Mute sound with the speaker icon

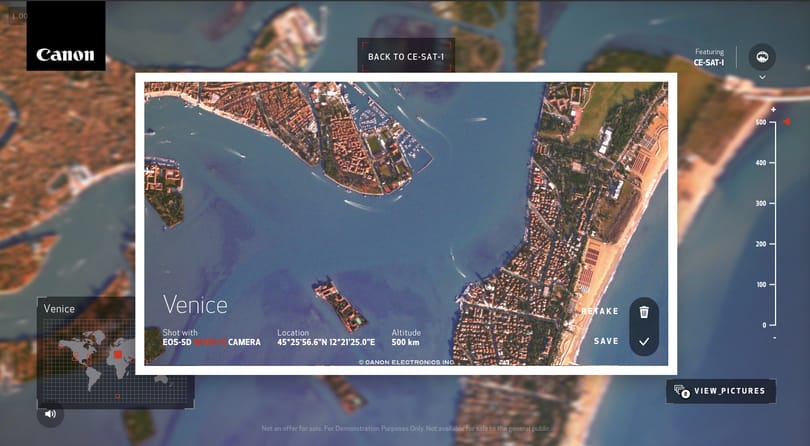point(50,413)
